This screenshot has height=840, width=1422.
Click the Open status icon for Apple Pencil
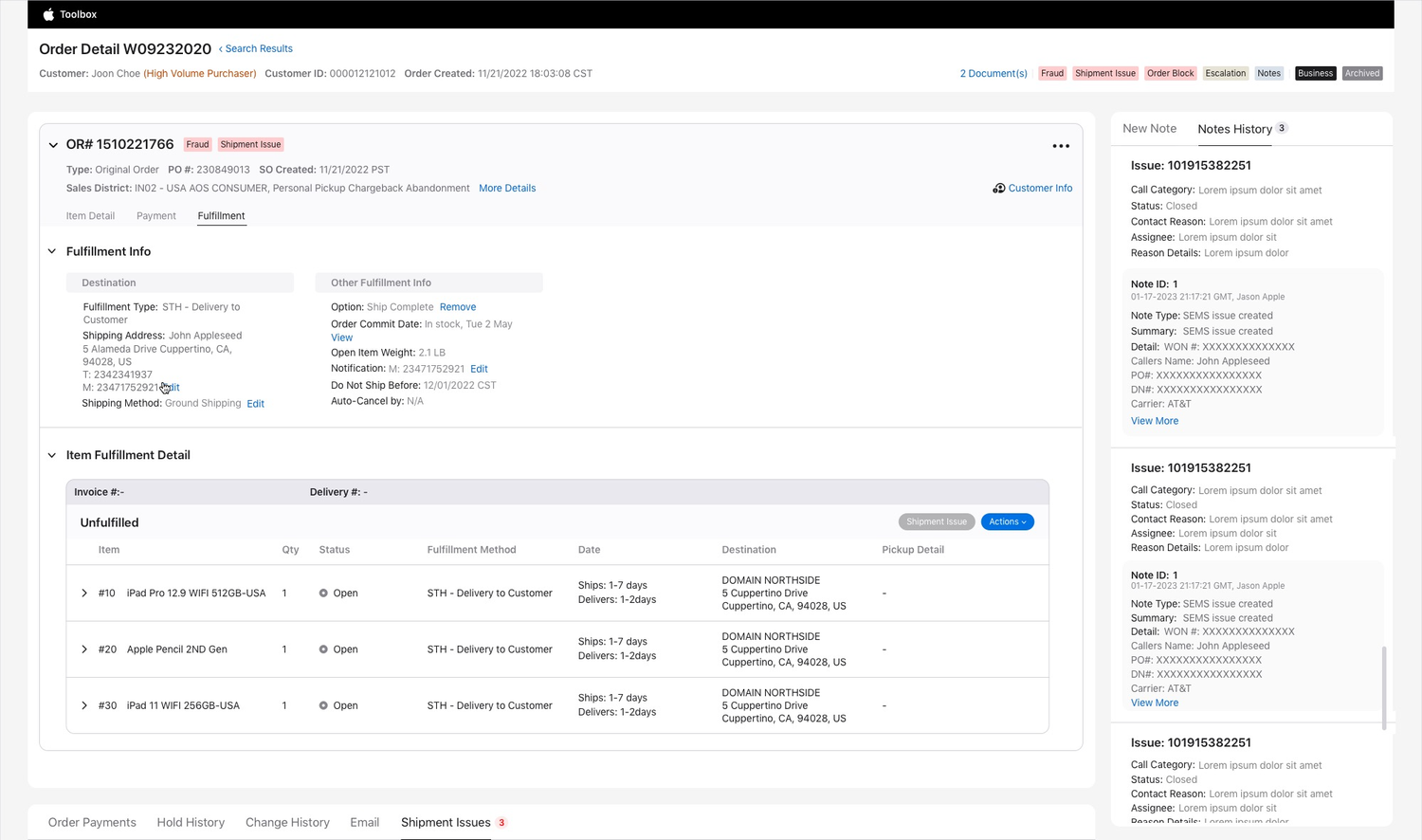[323, 649]
